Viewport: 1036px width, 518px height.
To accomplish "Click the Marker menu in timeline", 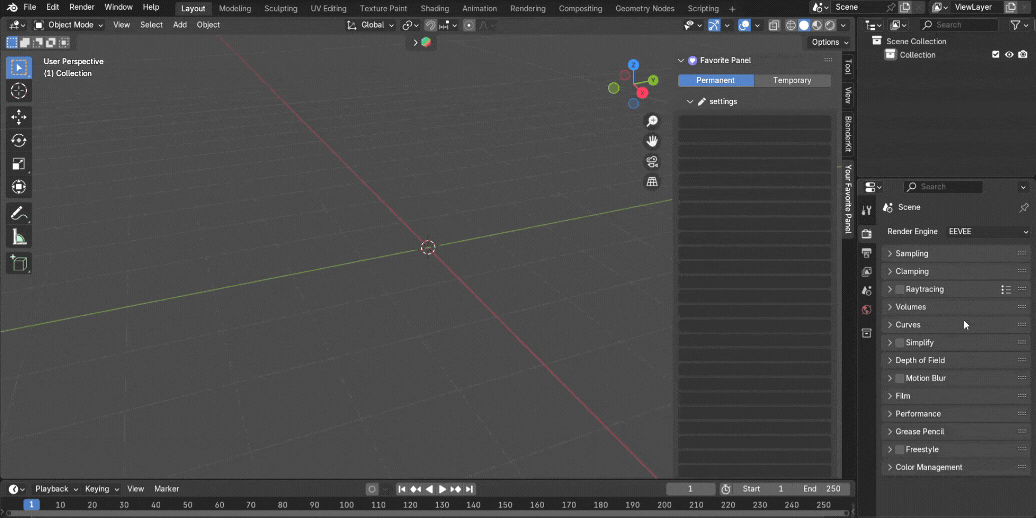I will coord(166,490).
